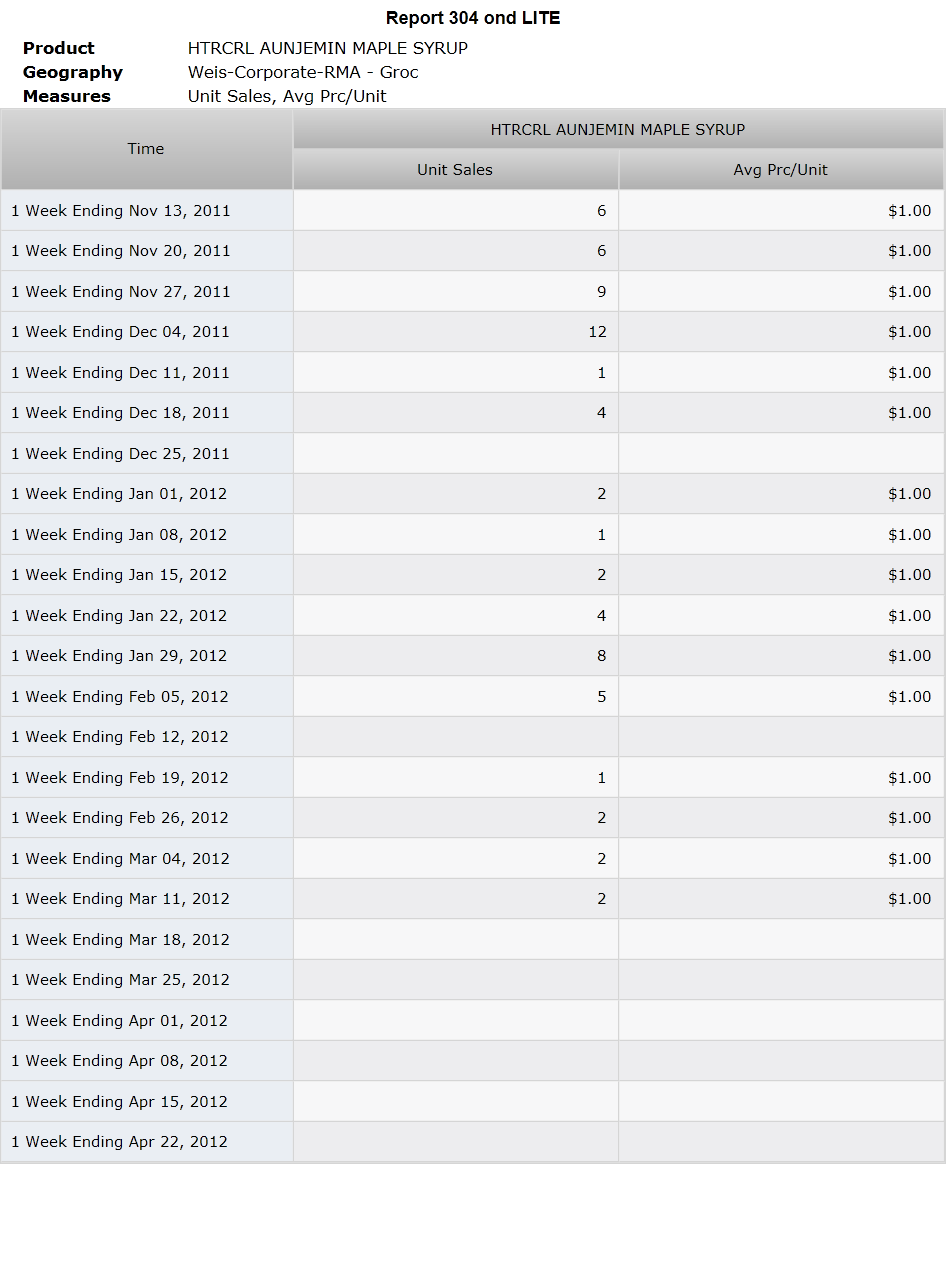946x1284 pixels.
Task: Click the Weis-Corporate-RMA - Groc geography value
Action: click(x=303, y=72)
